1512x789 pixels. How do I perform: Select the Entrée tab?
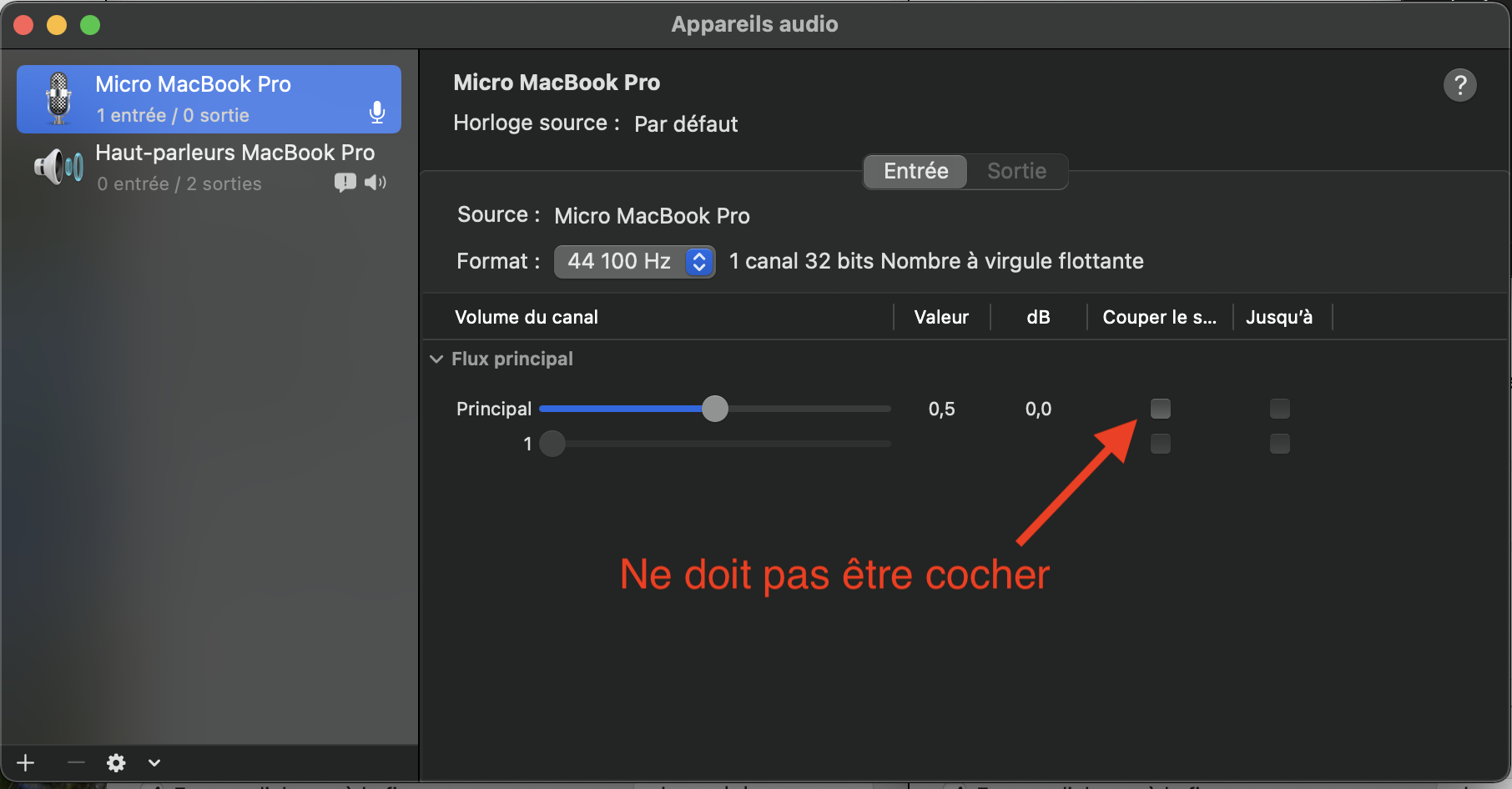point(915,172)
